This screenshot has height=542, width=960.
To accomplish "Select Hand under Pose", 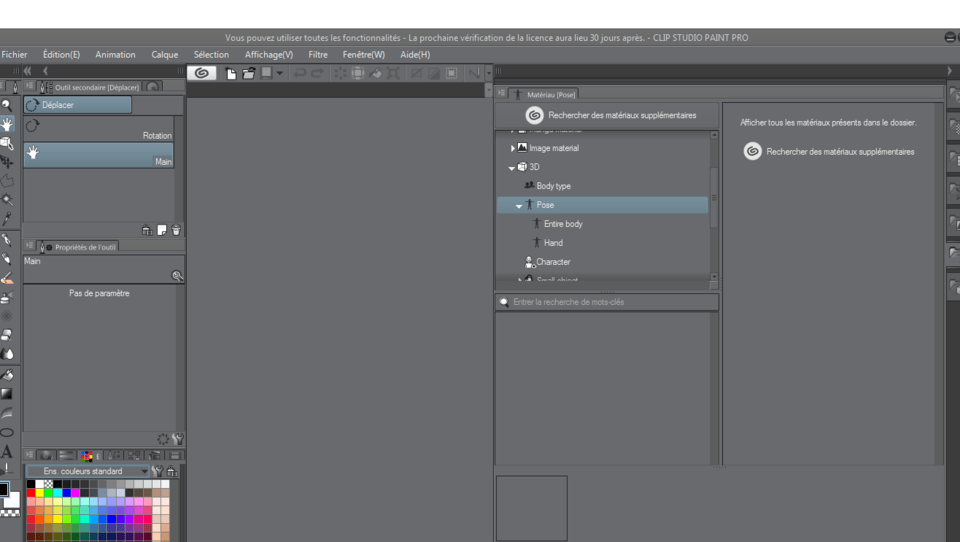I will coord(553,243).
